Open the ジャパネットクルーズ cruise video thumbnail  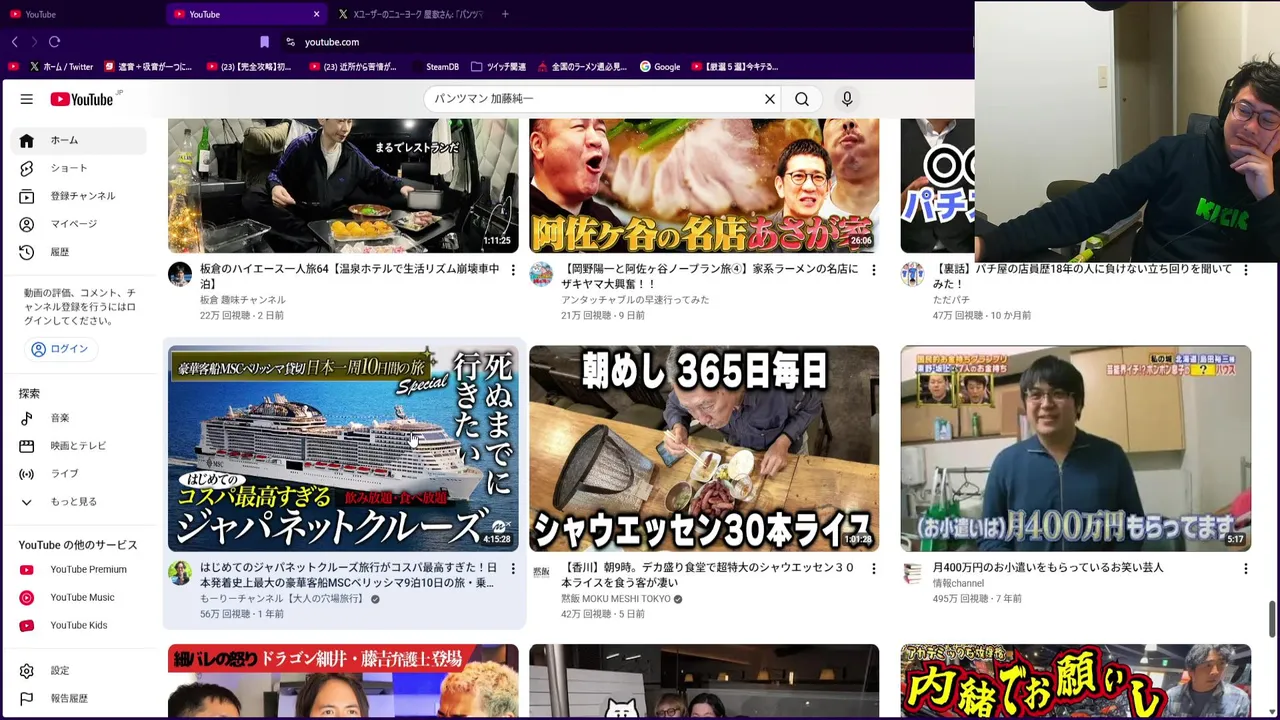point(343,448)
